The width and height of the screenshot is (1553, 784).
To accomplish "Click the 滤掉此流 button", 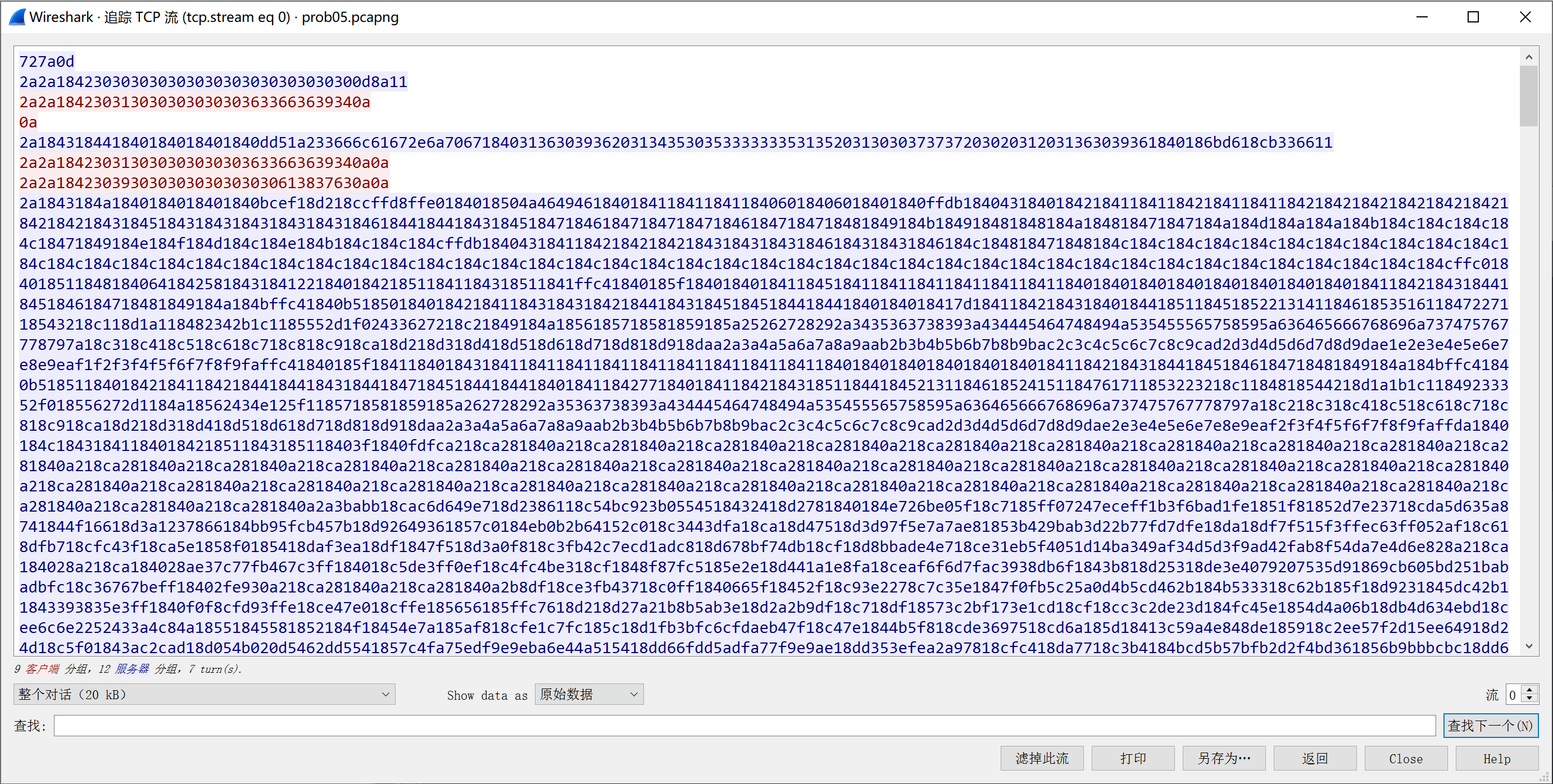I will click(x=1042, y=758).
